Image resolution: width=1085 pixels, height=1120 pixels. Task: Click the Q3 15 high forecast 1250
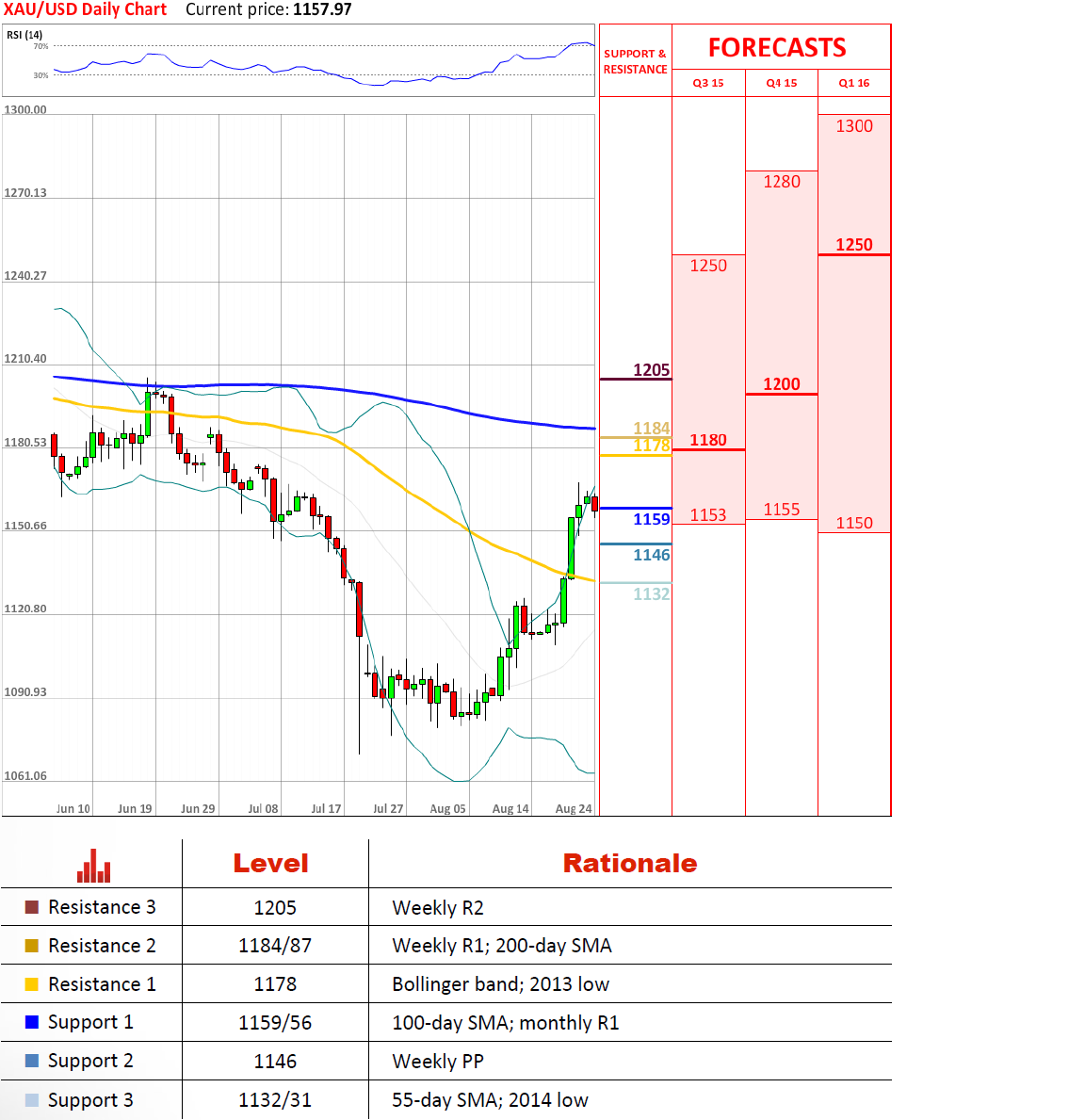[x=708, y=266]
